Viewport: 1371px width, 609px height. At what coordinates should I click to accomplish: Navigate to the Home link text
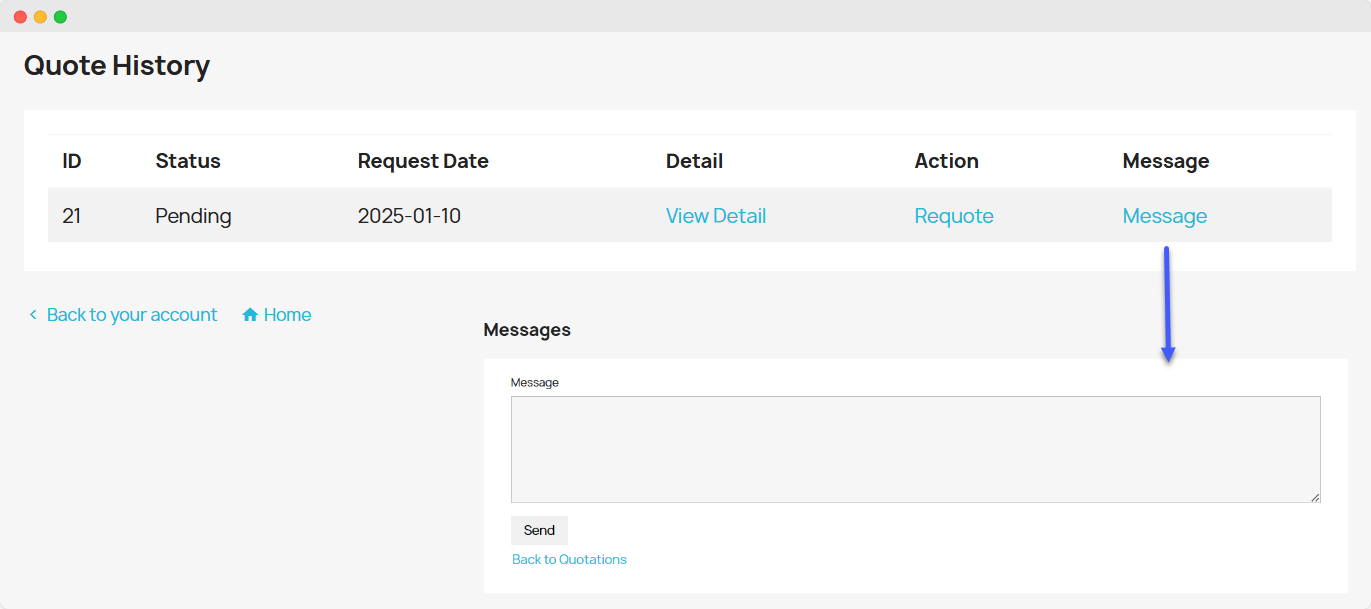(287, 315)
